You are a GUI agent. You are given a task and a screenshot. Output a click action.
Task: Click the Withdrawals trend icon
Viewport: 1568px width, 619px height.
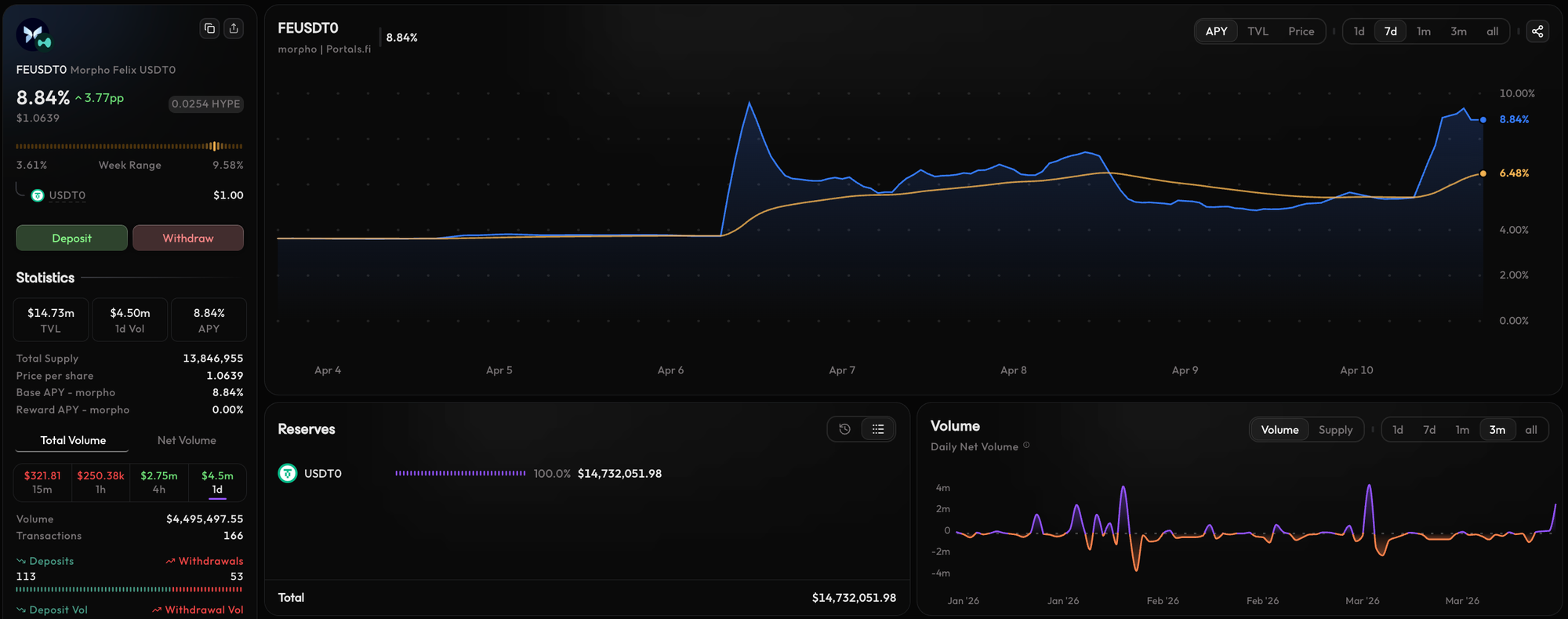[170, 562]
